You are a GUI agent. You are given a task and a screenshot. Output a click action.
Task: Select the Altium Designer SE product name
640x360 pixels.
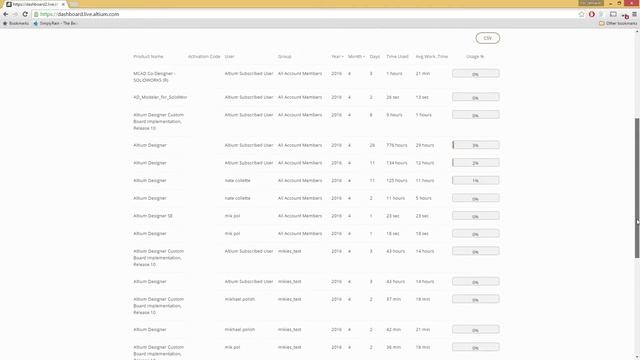point(153,216)
